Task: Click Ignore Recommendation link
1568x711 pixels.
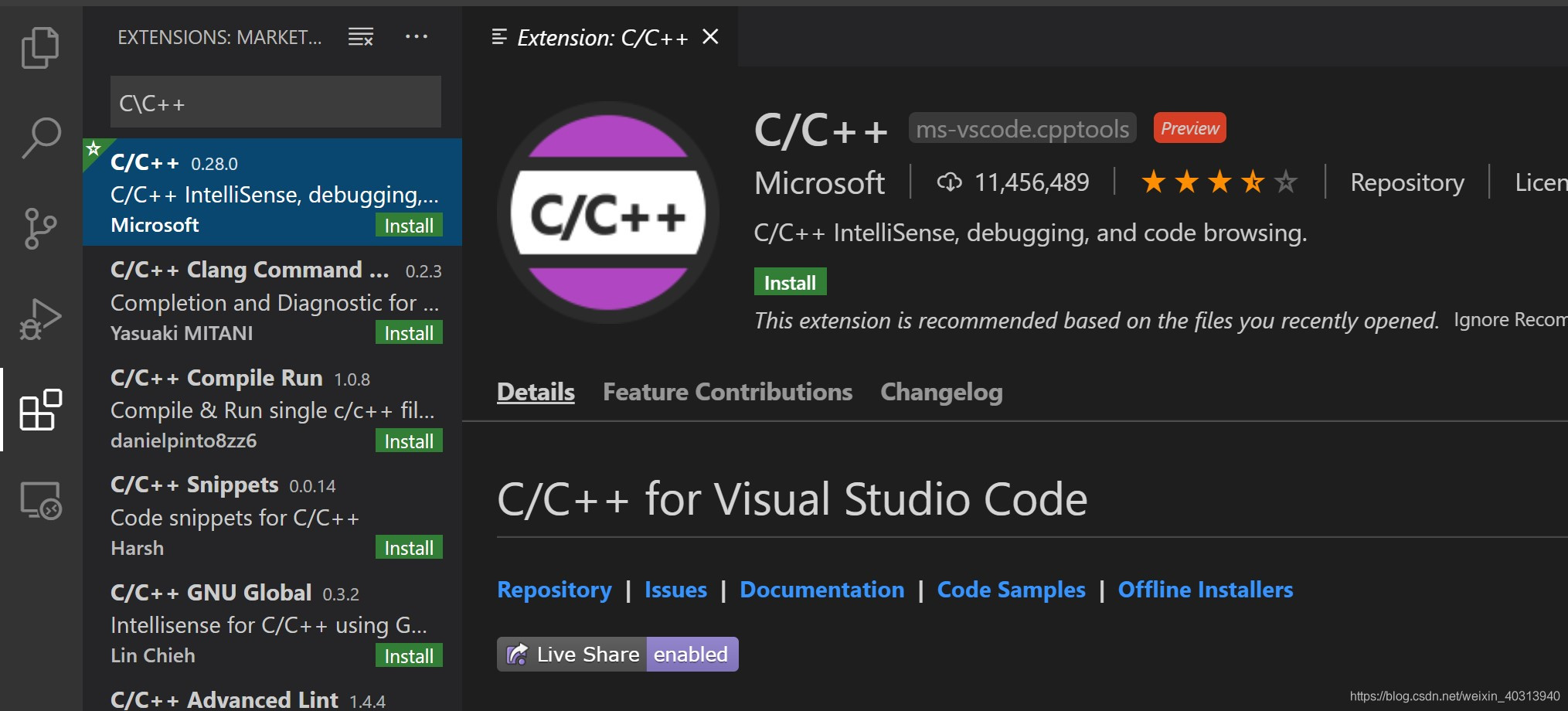Action: (x=1510, y=320)
